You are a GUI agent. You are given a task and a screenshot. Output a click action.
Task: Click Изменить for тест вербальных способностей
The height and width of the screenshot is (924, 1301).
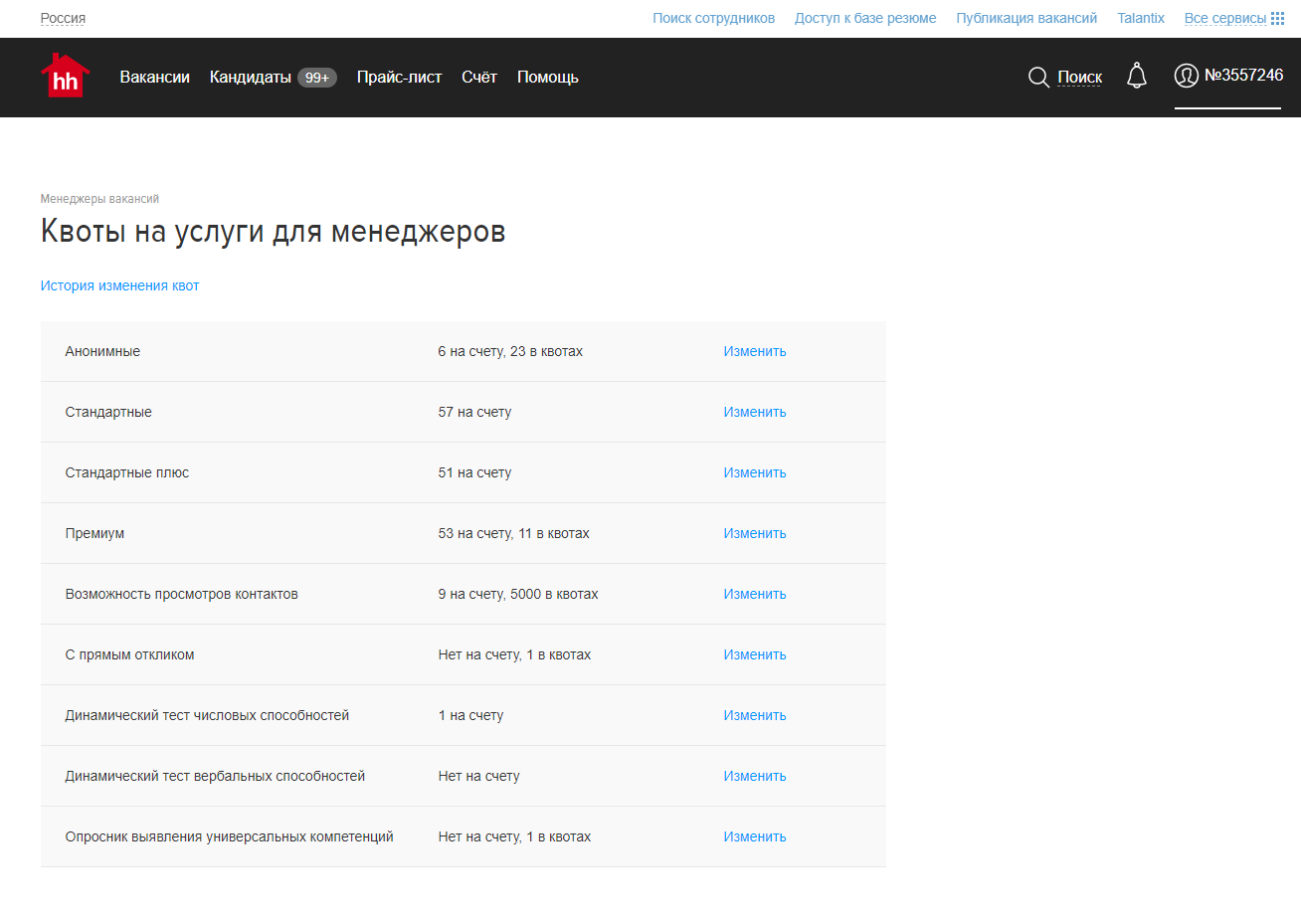[x=755, y=776]
